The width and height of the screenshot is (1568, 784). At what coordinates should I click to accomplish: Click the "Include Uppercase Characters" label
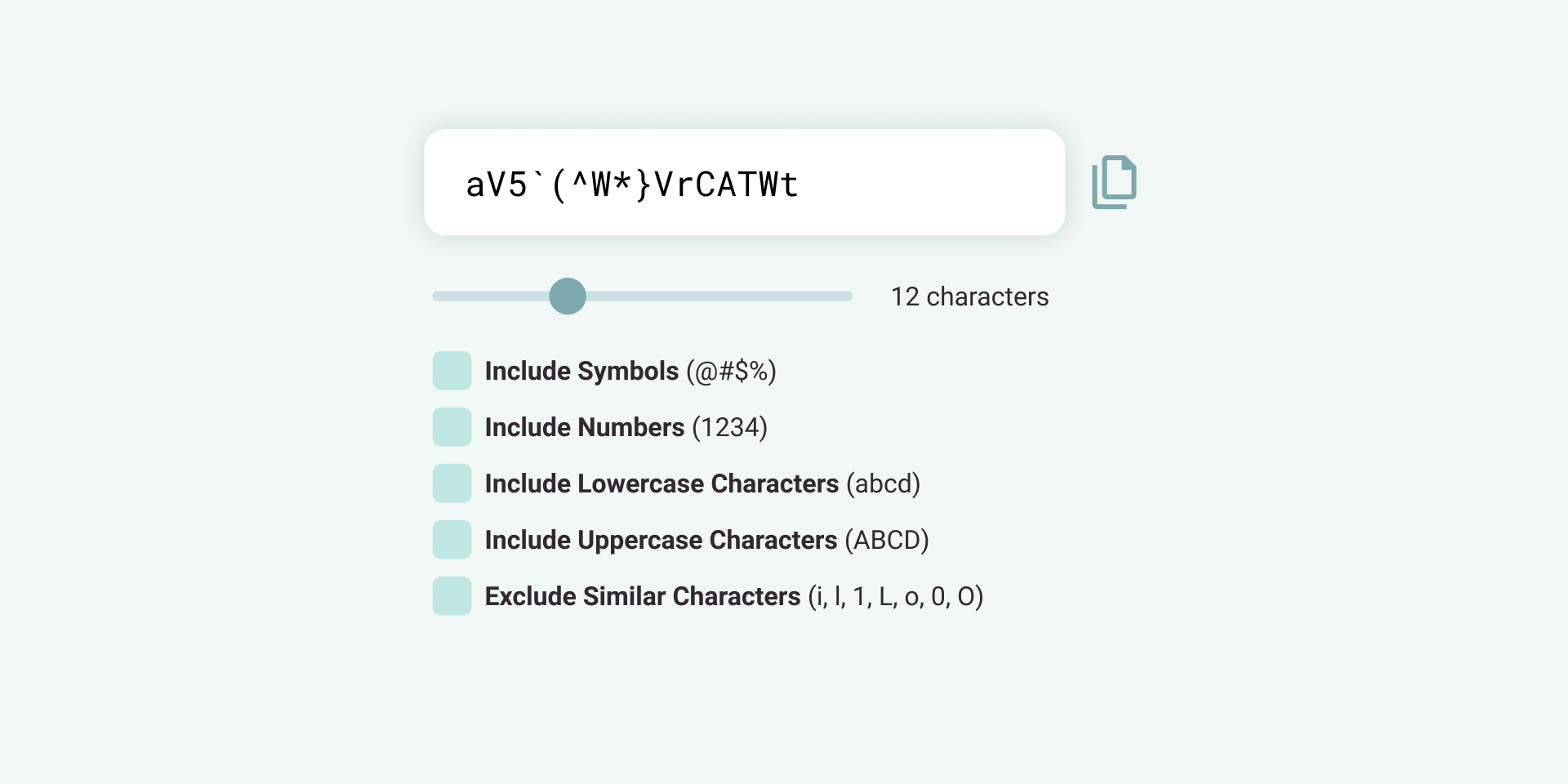[661, 541]
